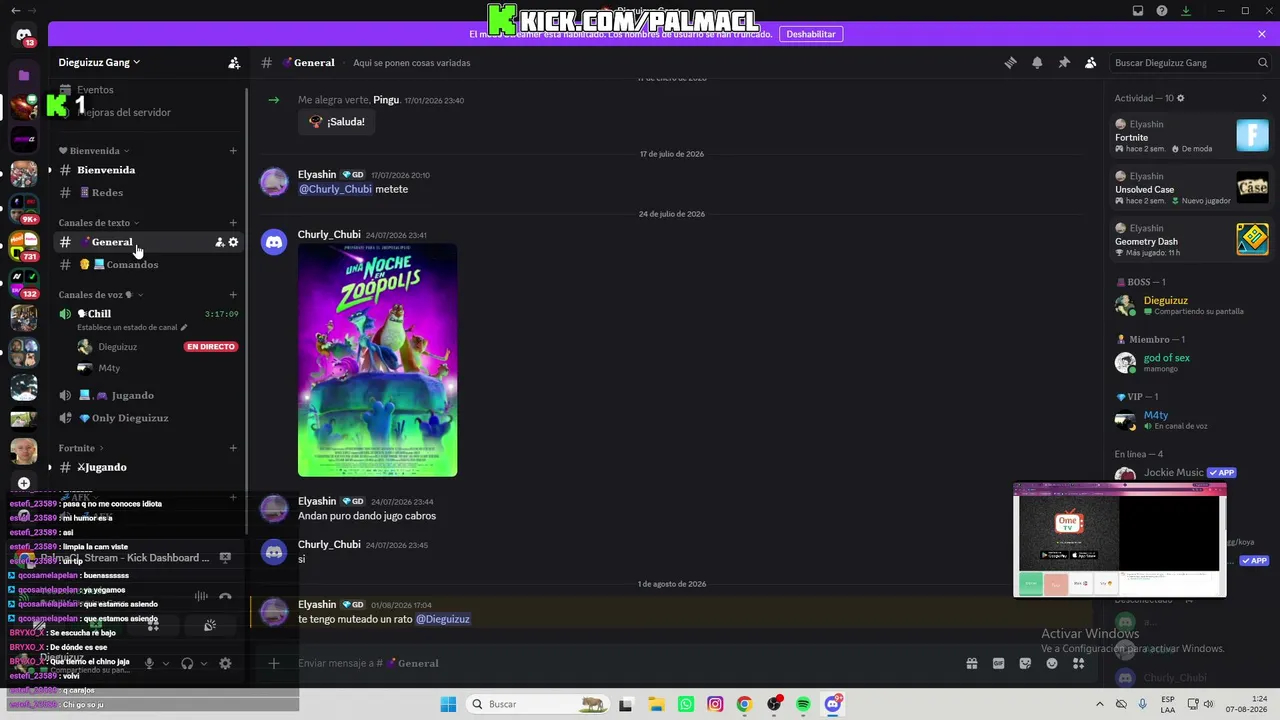Click the invite people icon beside server name

point(234,62)
